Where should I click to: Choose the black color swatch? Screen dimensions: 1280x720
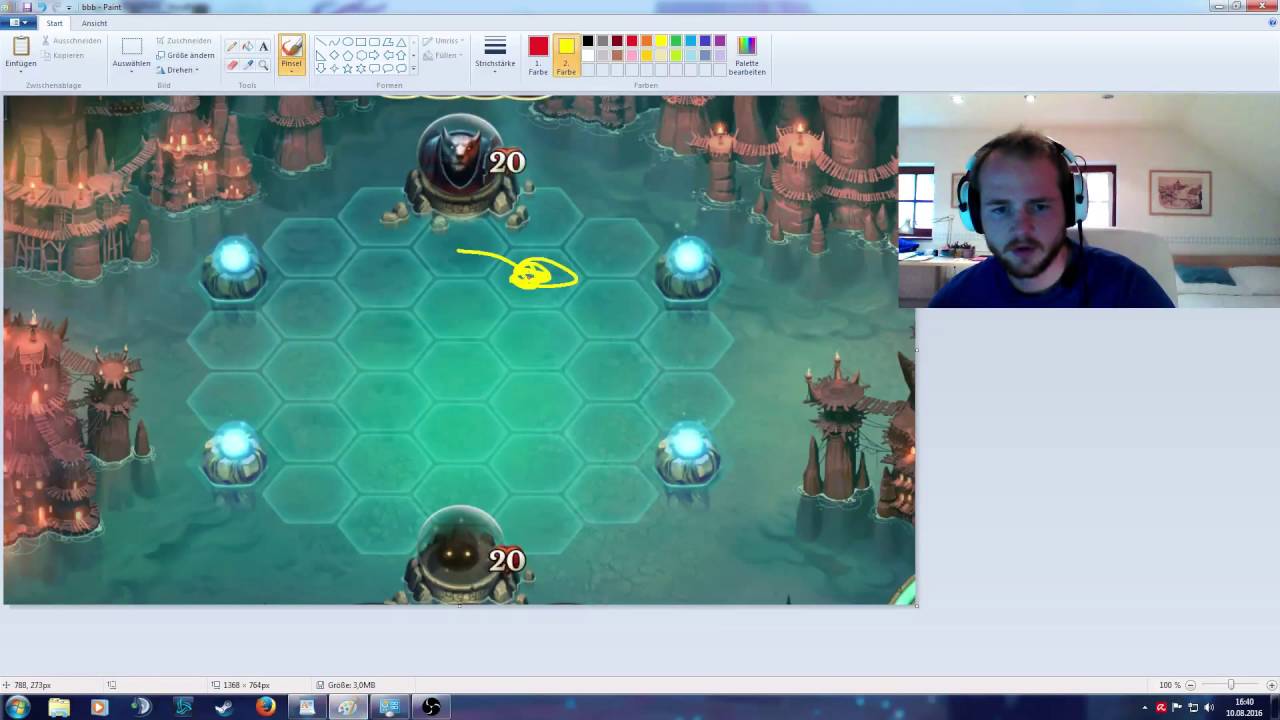click(588, 41)
